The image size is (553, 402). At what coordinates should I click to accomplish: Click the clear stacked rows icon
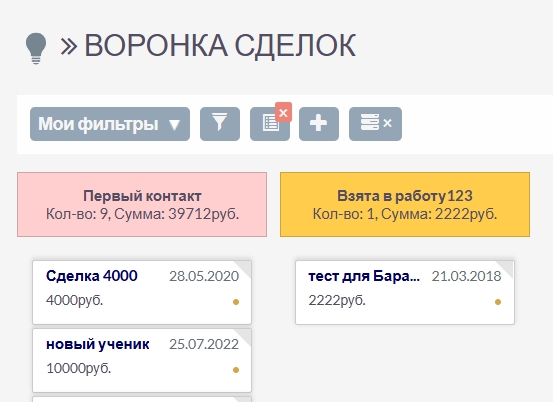(375, 124)
